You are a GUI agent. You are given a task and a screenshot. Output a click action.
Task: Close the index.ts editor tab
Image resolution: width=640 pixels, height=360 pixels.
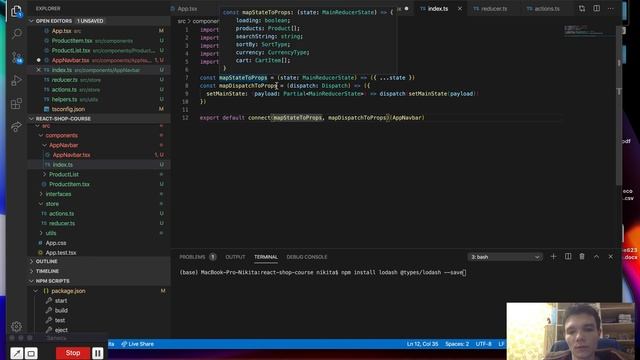tap(460, 8)
